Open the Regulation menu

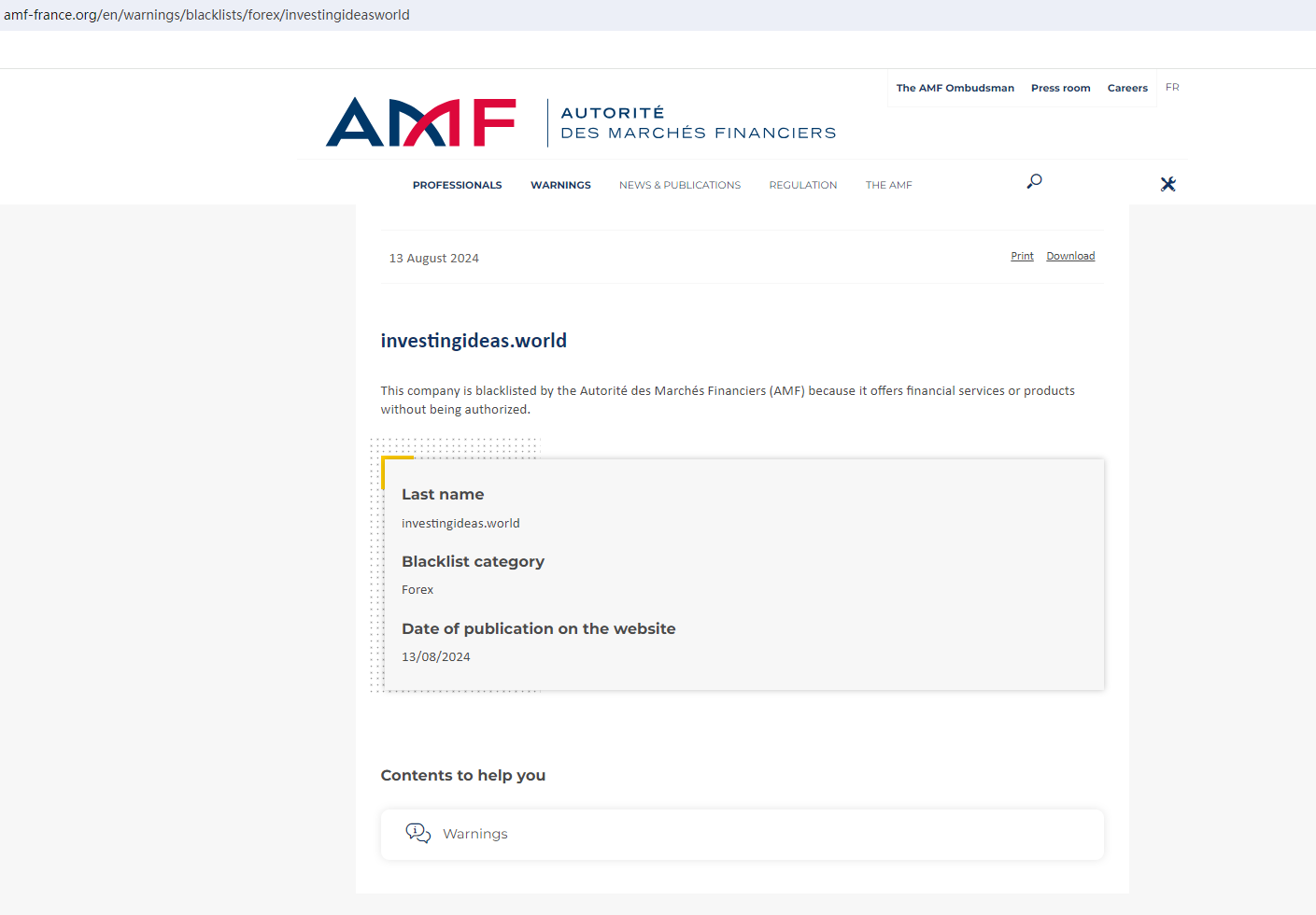(803, 185)
